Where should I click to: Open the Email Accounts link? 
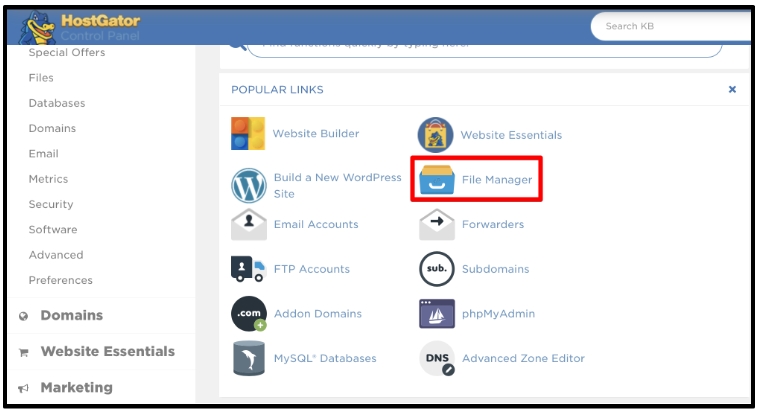pos(316,224)
